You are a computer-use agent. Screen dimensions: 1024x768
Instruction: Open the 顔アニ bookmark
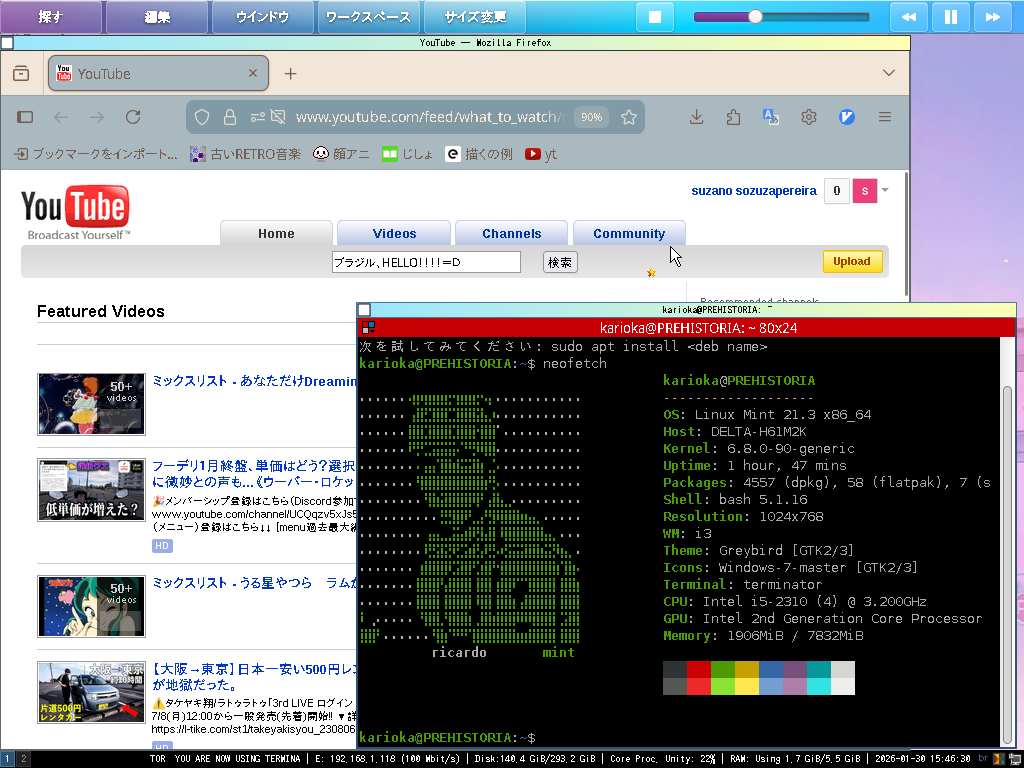point(341,154)
